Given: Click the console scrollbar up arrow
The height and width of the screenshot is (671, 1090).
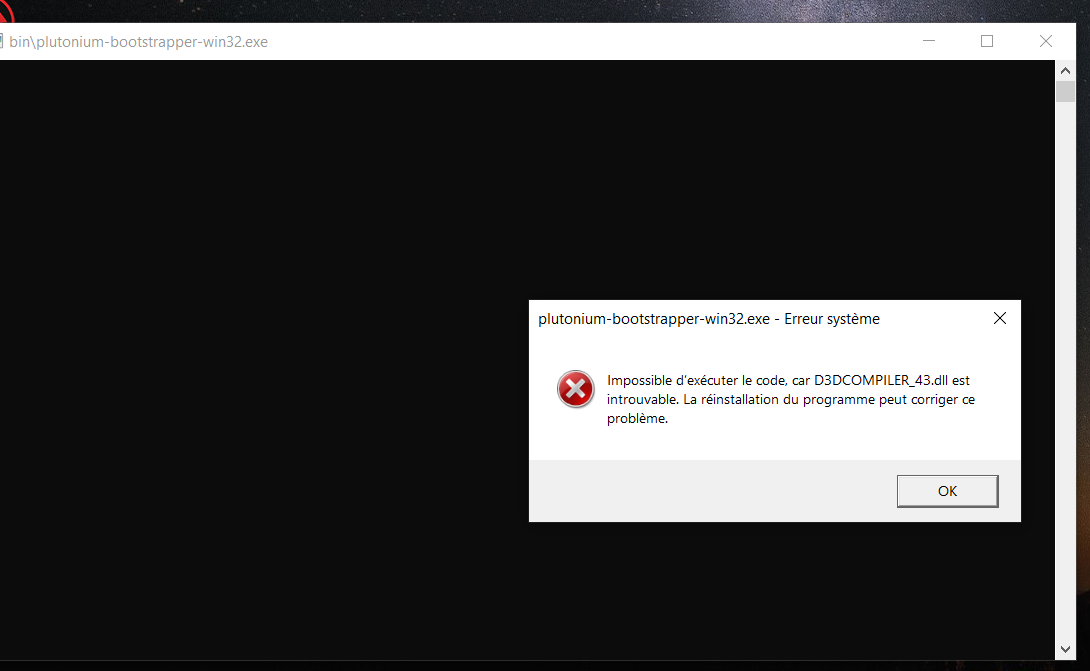Looking at the screenshot, I should [1065, 70].
